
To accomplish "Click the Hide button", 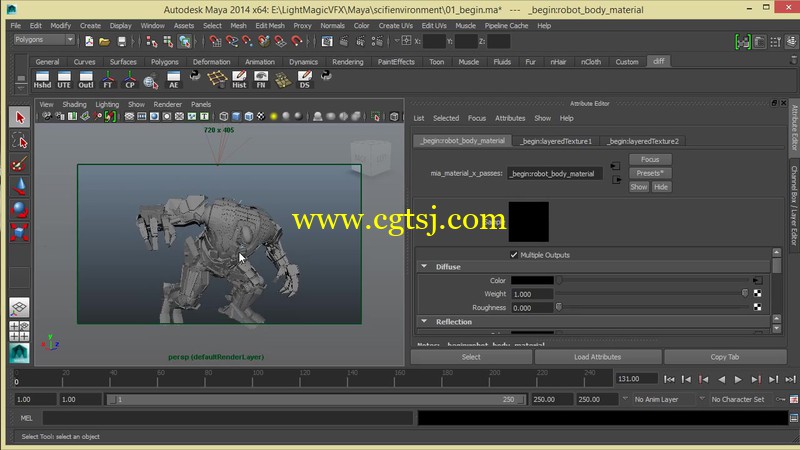I will 661,187.
